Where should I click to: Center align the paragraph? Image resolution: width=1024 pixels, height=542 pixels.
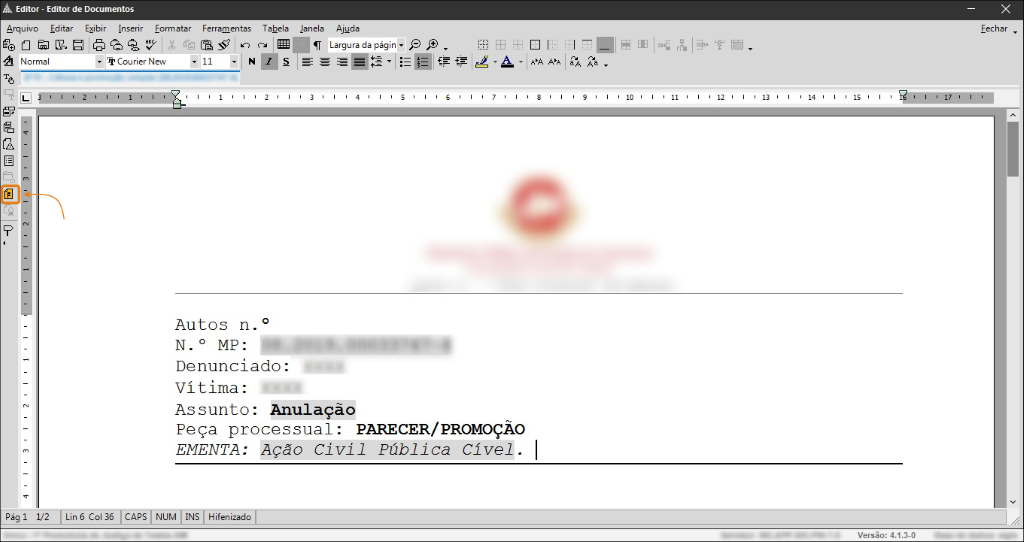325,62
